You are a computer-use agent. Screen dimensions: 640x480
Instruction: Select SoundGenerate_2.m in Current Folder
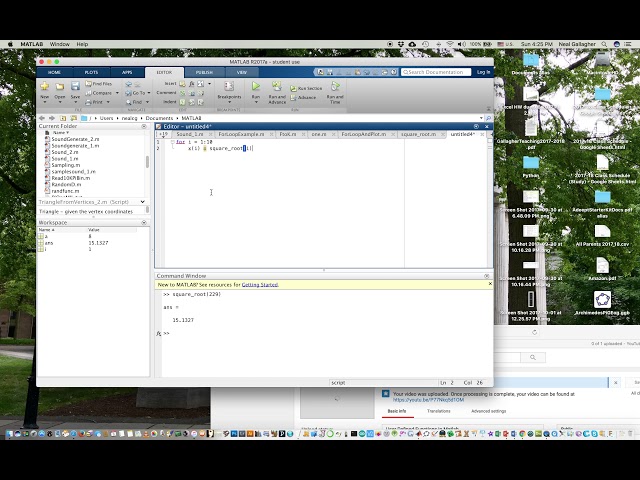pos(75,139)
